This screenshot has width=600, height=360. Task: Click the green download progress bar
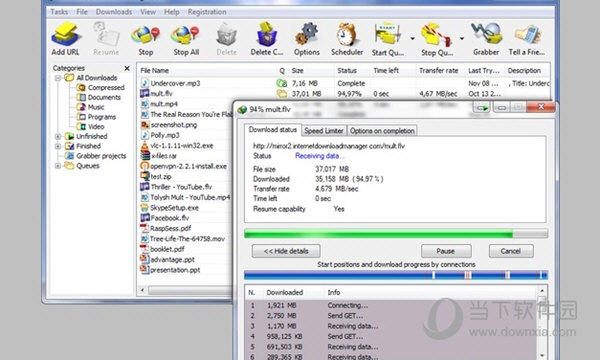[x=396, y=234]
